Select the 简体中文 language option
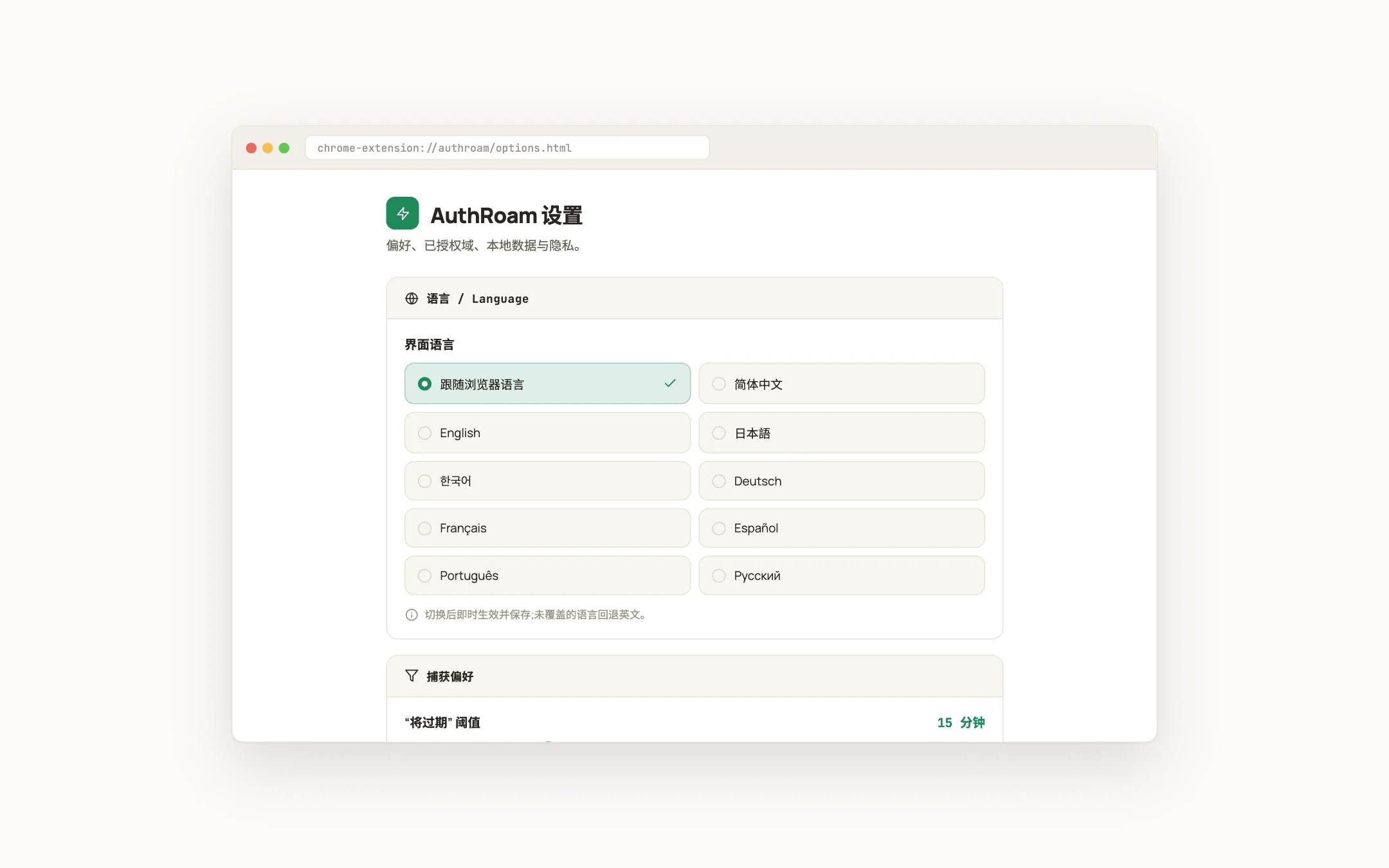This screenshot has height=868, width=1389. (841, 384)
